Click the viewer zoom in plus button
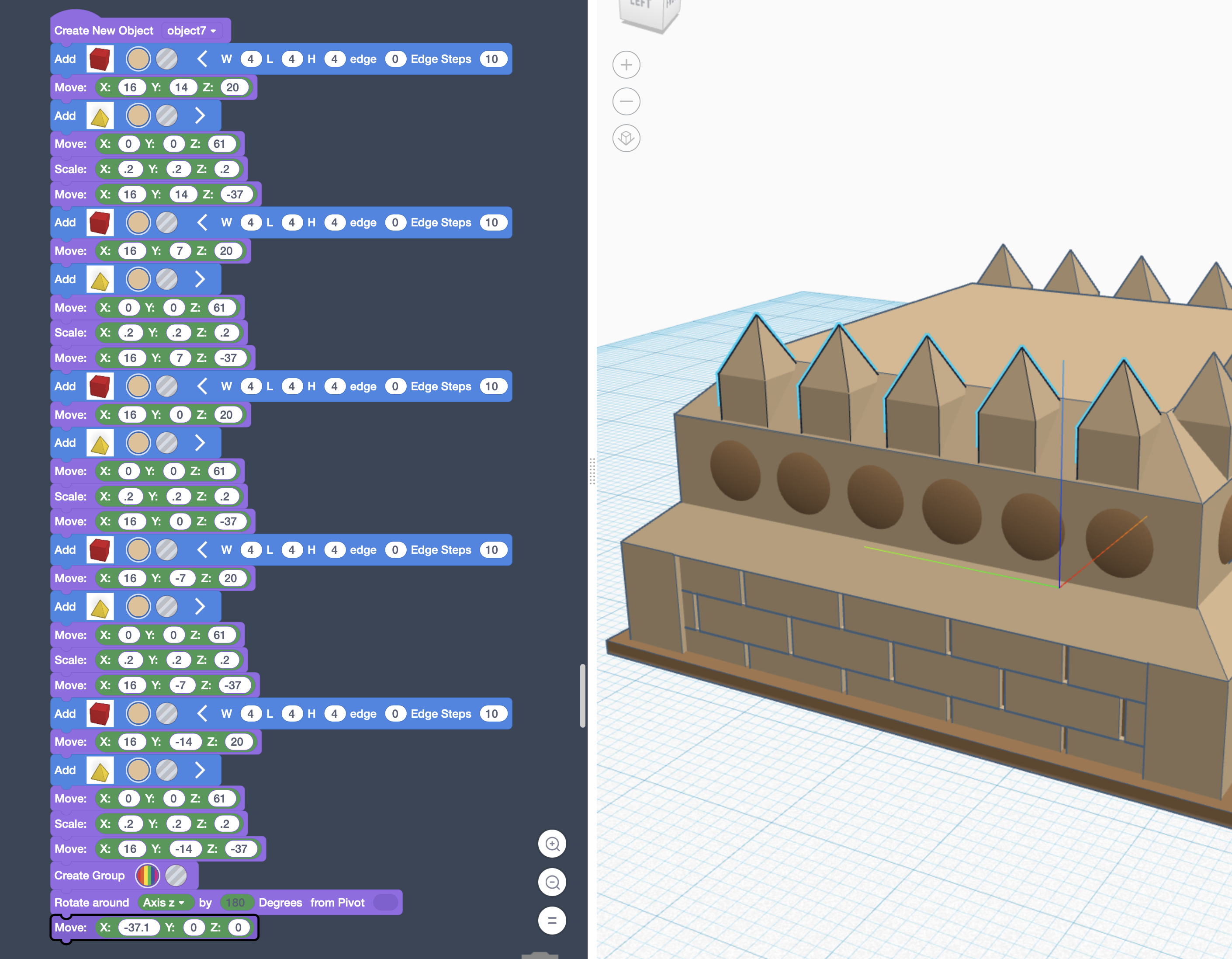The height and width of the screenshot is (959, 1232). 626,65
